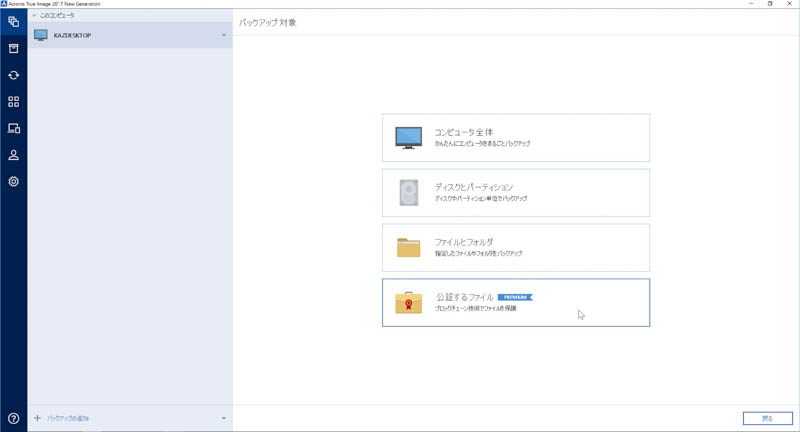Click the バックアップ対象 heading text
The height and width of the screenshot is (432, 800).
pos(268,22)
